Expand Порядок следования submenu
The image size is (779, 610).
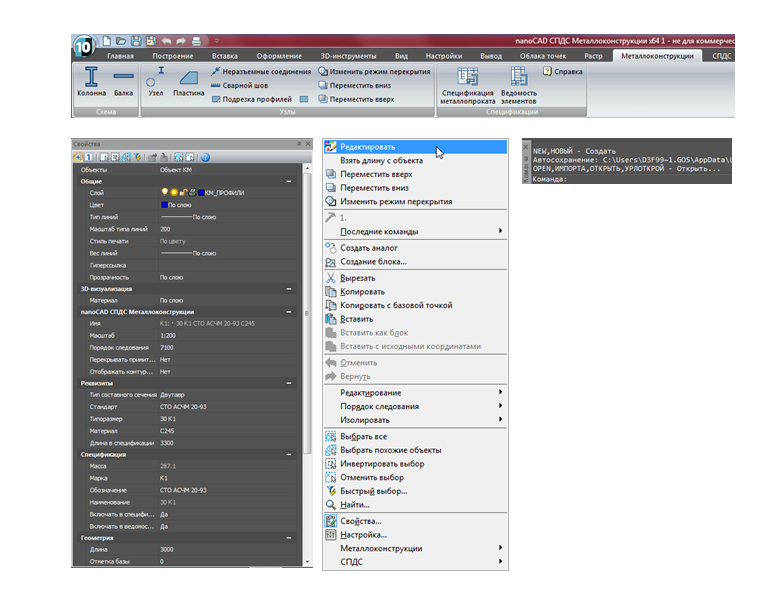(415, 406)
